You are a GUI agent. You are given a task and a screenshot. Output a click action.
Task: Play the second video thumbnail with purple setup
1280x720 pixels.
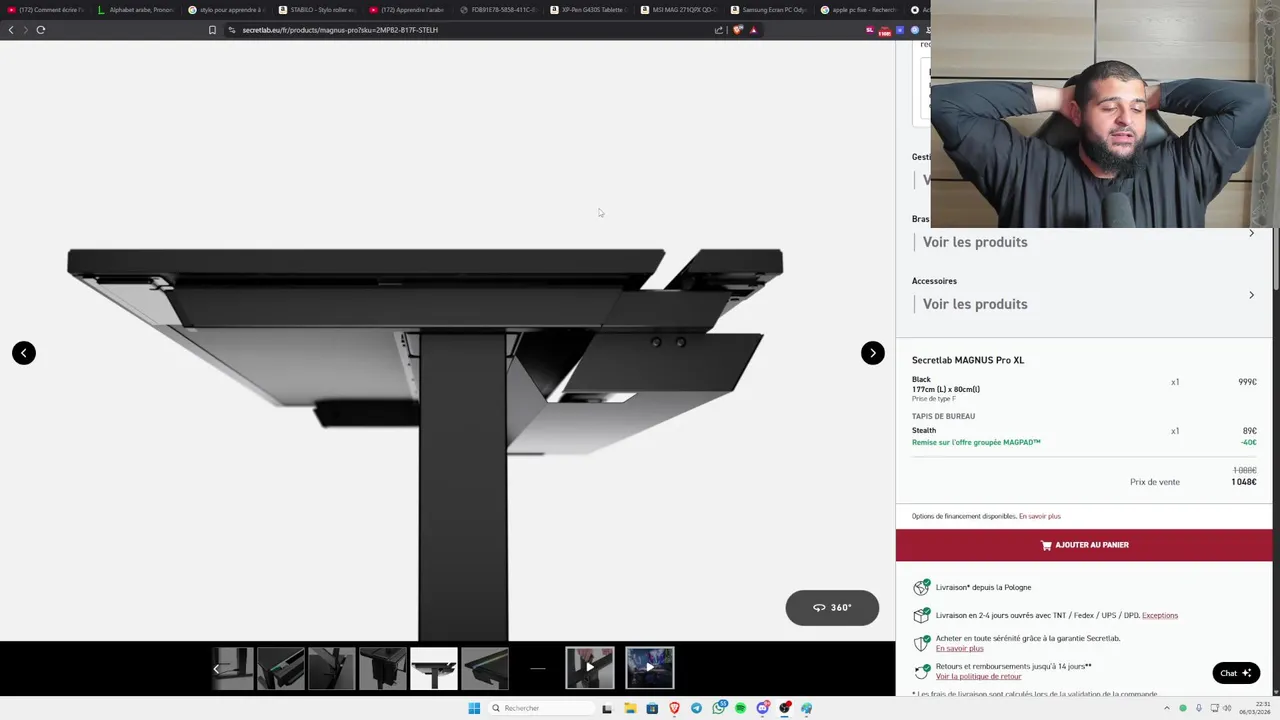[650, 668]
